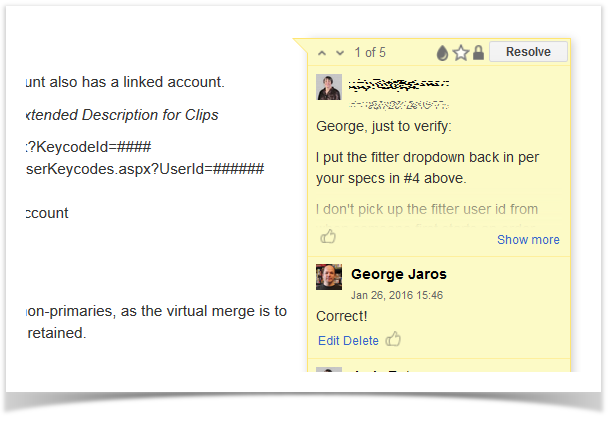Click the droplet color icon in comment header
This screenshot has height=421, width=615.
(x=442, y=53)
